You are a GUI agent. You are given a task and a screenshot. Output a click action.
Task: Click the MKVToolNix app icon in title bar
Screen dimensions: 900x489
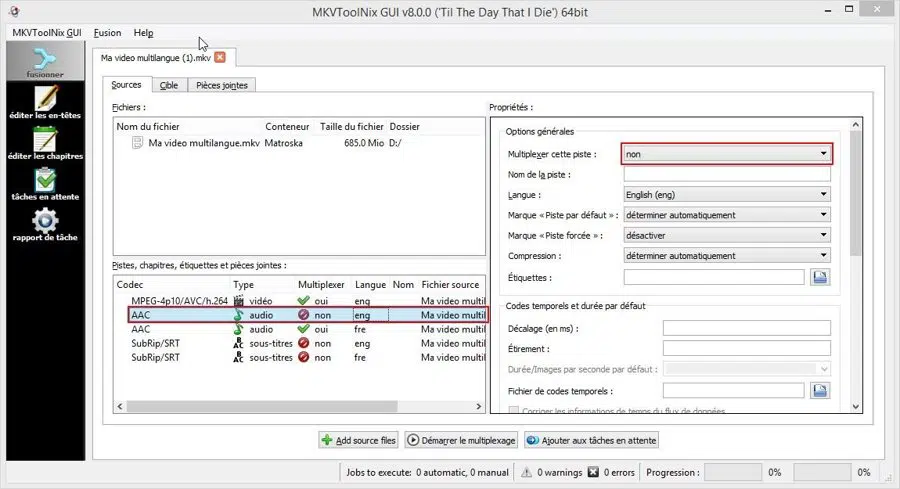tap(14, 11)
